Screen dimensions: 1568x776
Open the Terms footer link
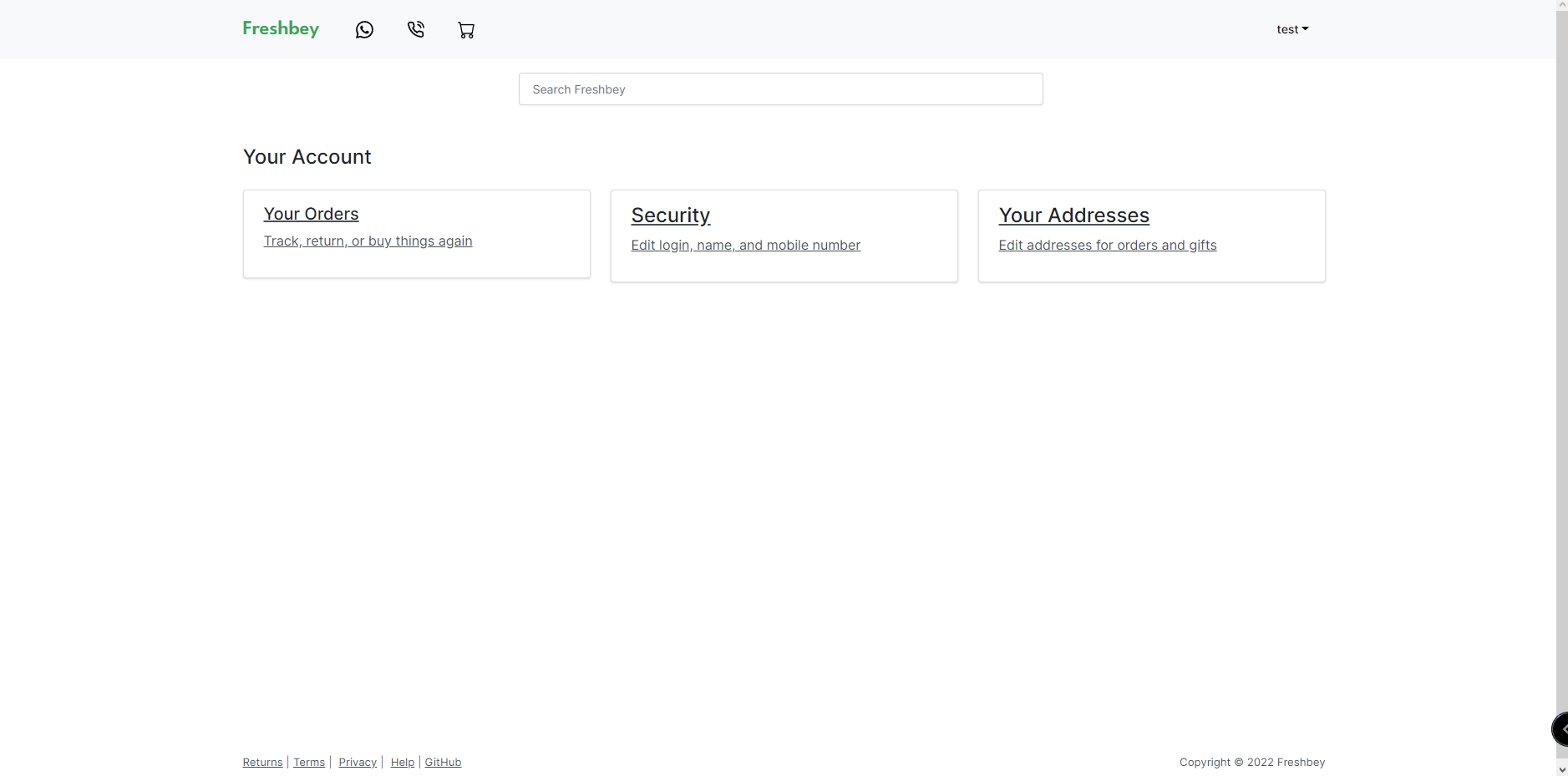[x=309, y=762]
